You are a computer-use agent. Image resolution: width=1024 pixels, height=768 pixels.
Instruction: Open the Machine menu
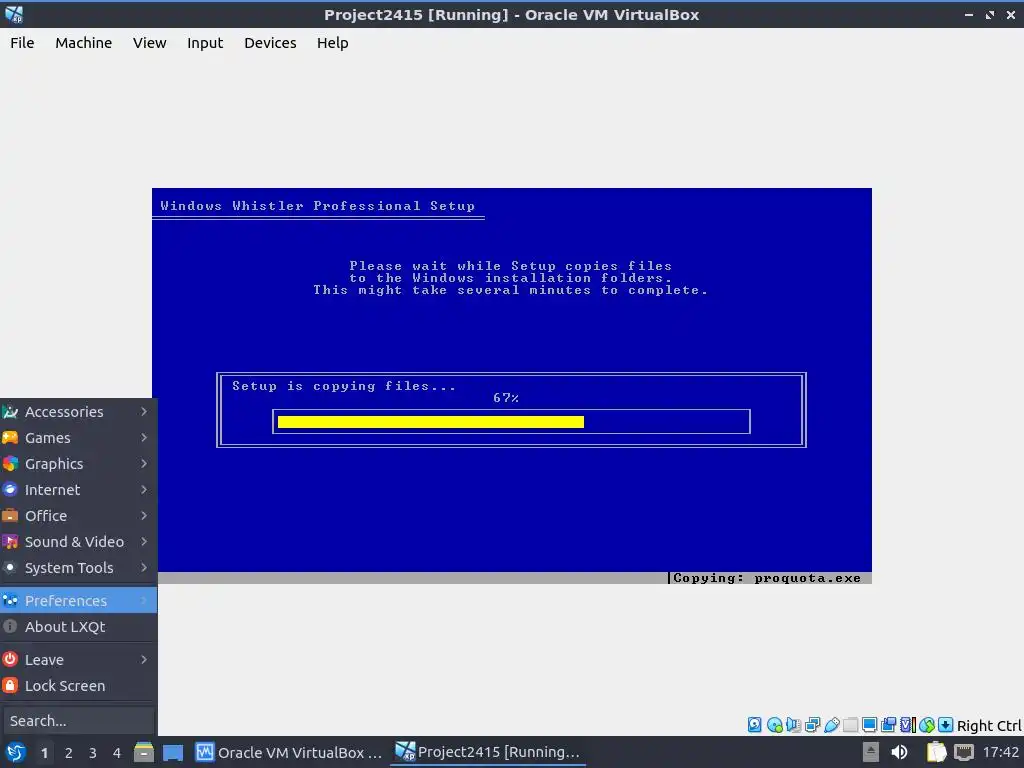point(84,42)
